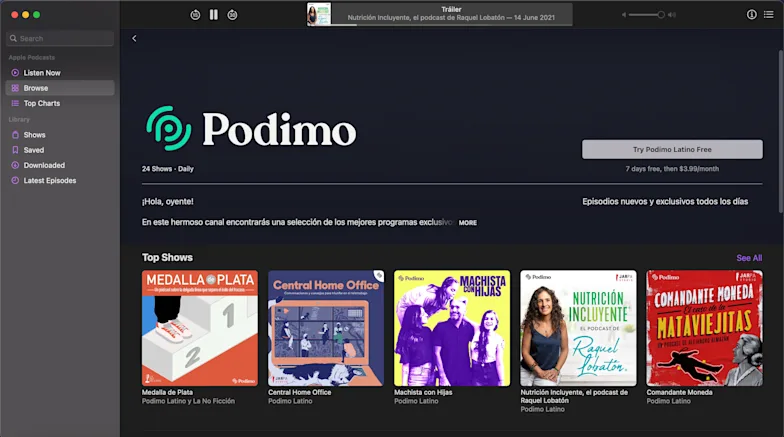Viewport: 784px width, 437px height.
Task: Open the episode info button
Action: [752, 14]
